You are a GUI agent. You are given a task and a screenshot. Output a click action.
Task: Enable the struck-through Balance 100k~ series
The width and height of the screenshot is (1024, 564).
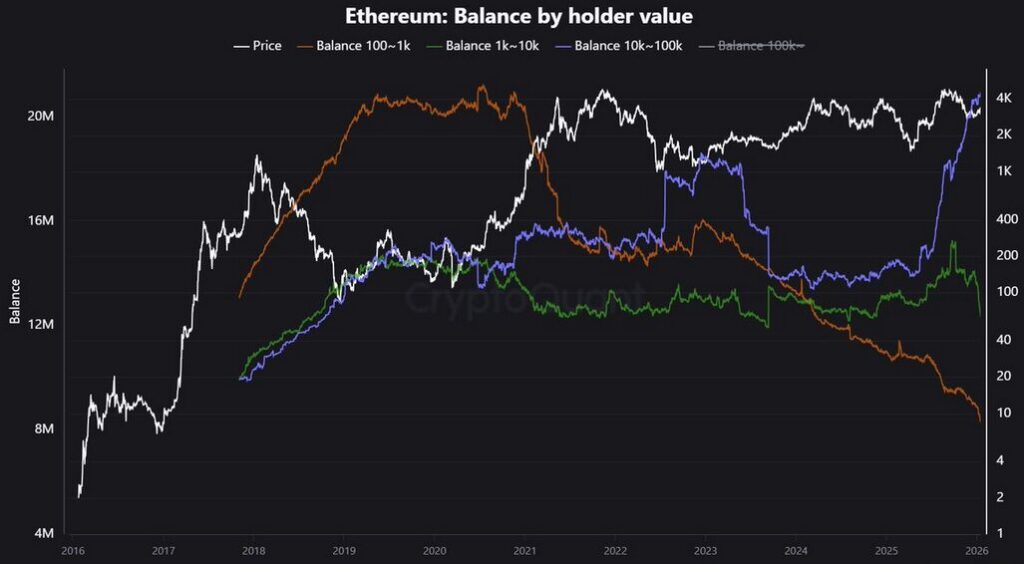(762, 46)
